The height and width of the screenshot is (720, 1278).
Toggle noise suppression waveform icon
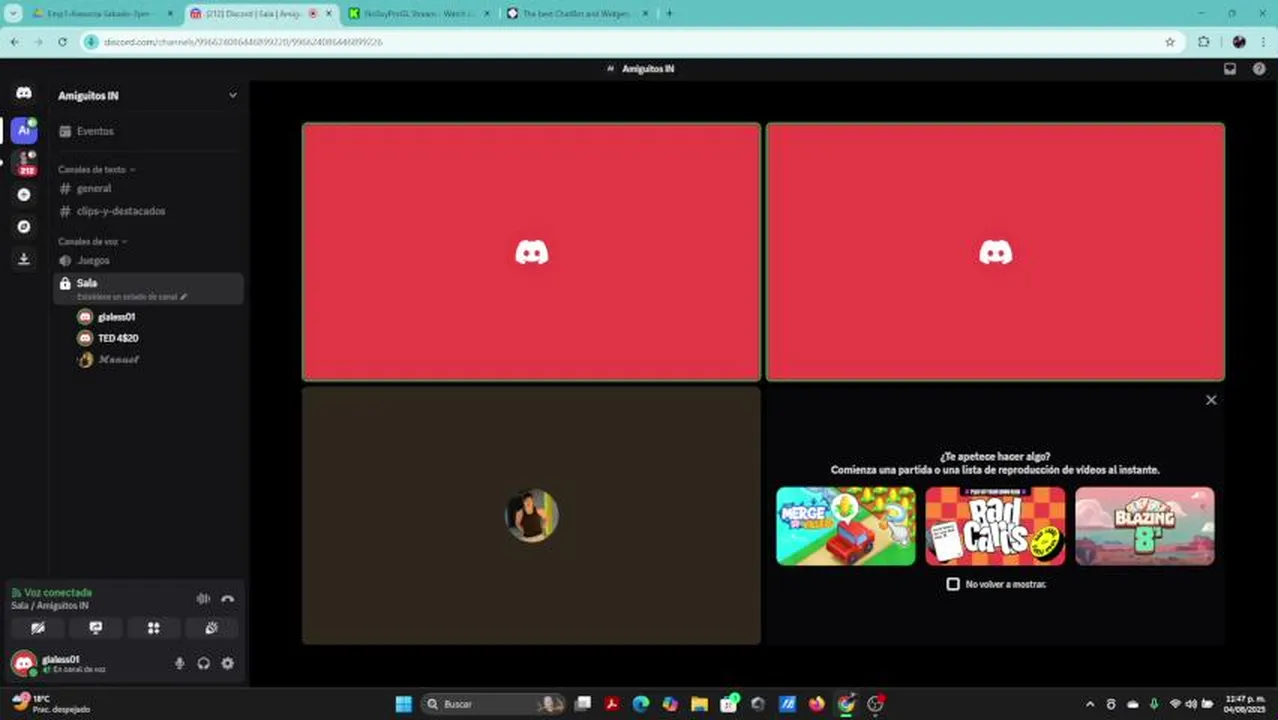203,598
